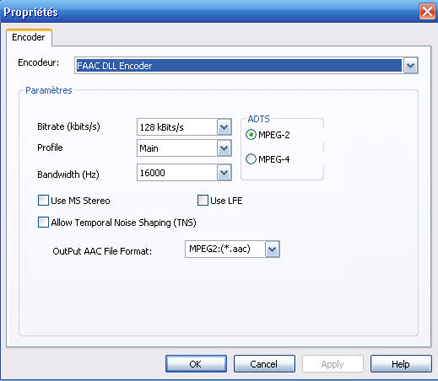Select the MPEG-2 ADTS radio button

click(x=251, y=135)
